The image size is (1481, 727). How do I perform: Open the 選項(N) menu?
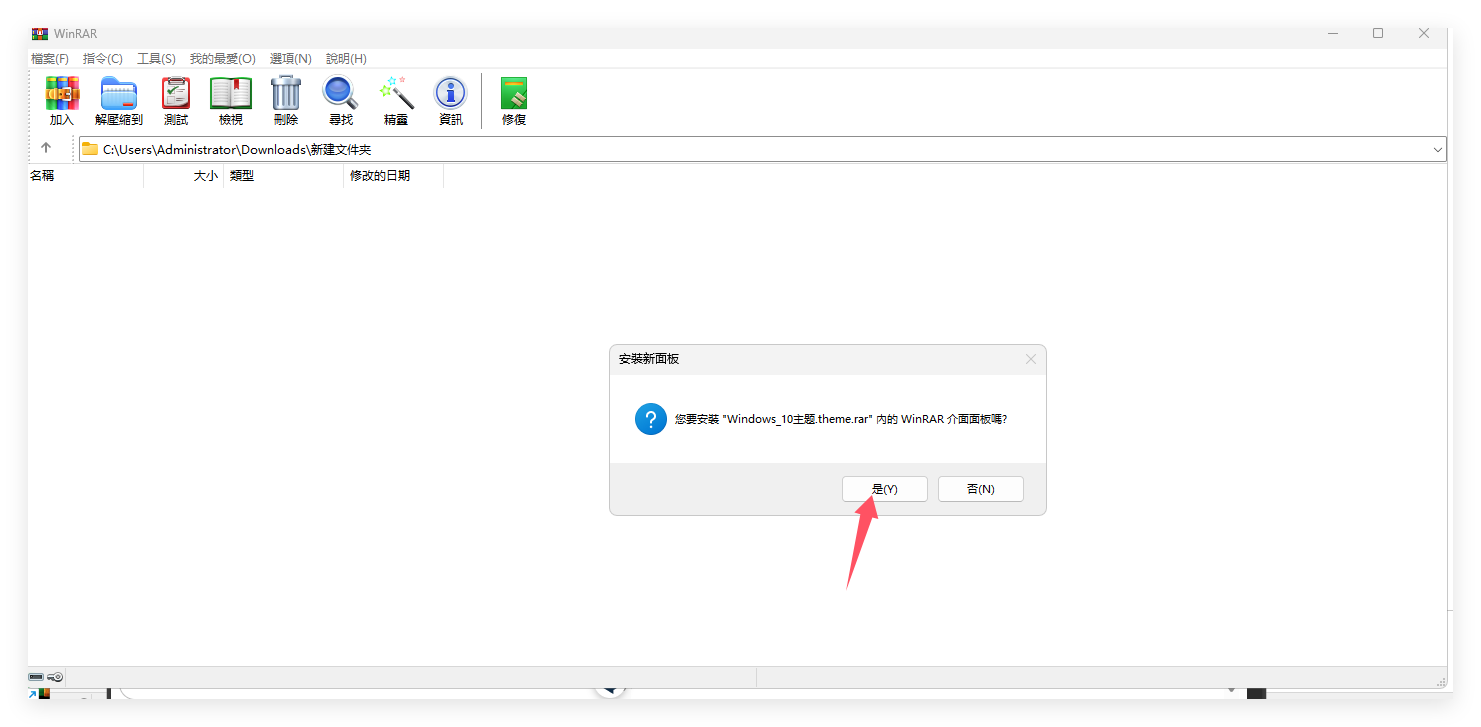291,59
